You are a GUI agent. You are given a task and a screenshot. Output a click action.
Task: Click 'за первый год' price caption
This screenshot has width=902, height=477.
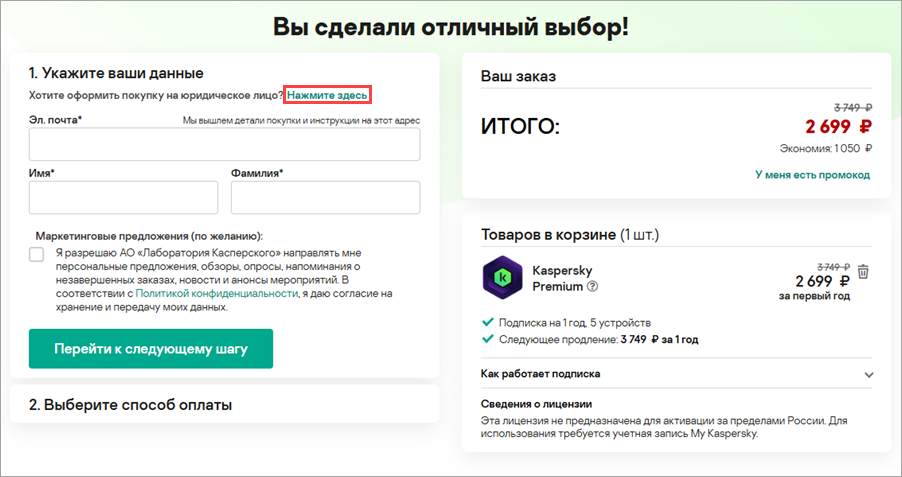coord(814,296)
